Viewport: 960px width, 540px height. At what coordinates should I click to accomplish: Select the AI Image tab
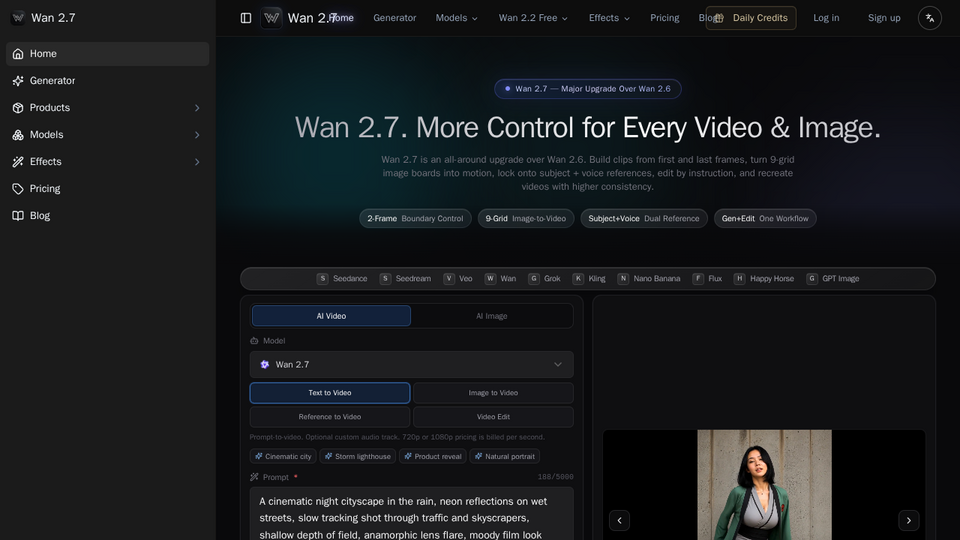coord(492,316)
